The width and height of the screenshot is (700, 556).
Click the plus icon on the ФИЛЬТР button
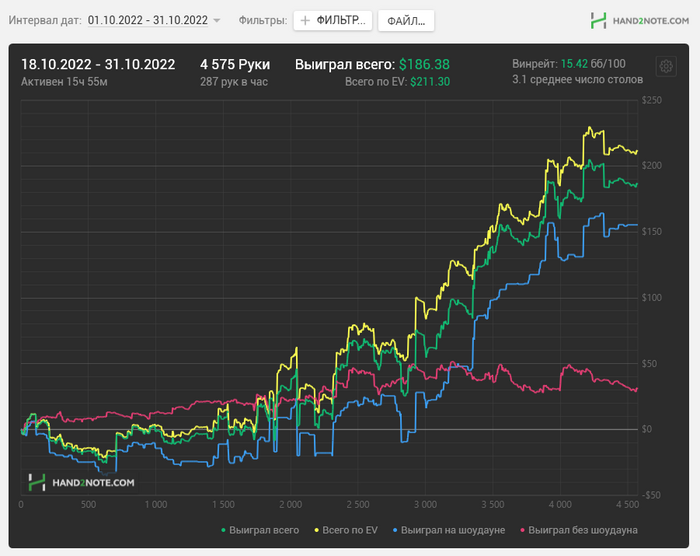[x=305, y=21]
